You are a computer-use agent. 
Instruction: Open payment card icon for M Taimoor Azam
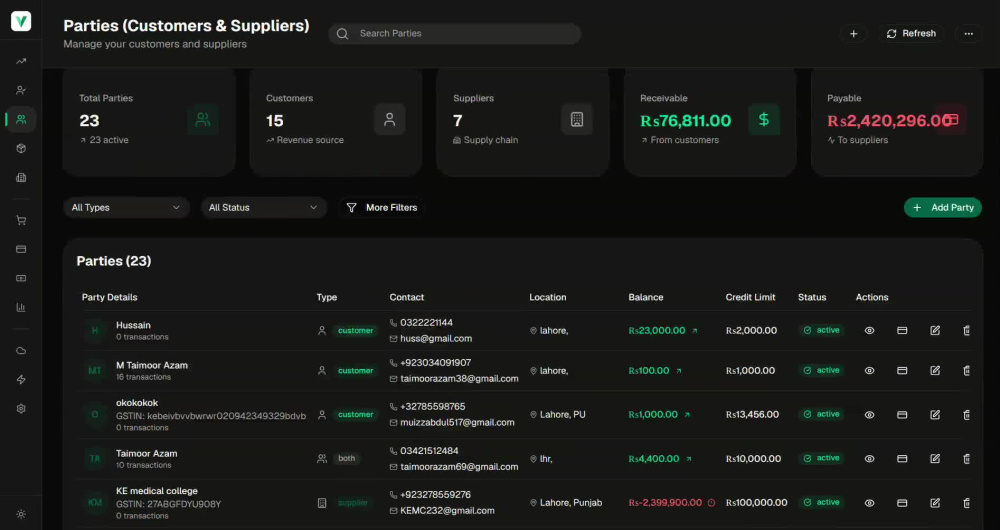coord(902,371)
